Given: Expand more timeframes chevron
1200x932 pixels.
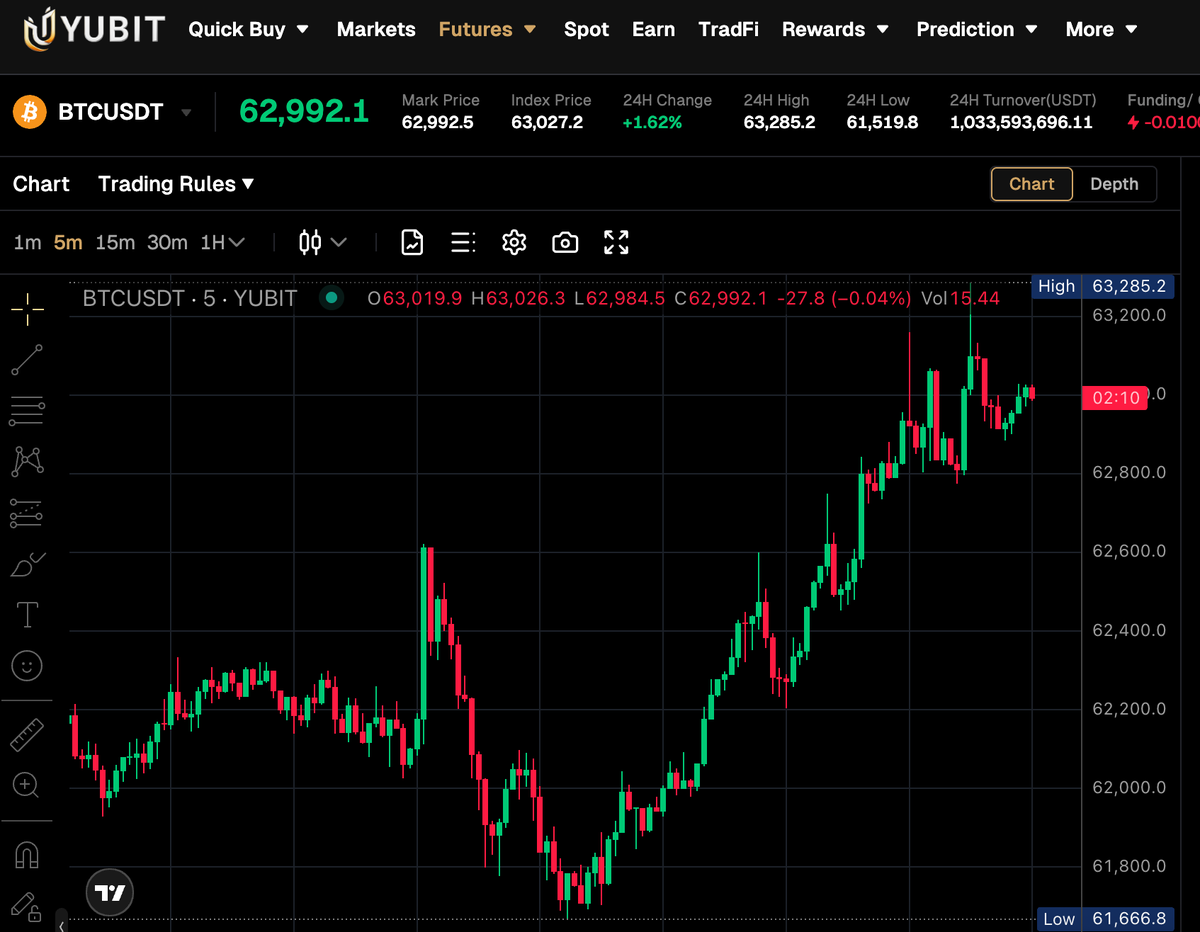Looking at the screenshot, I should [237, 242].
